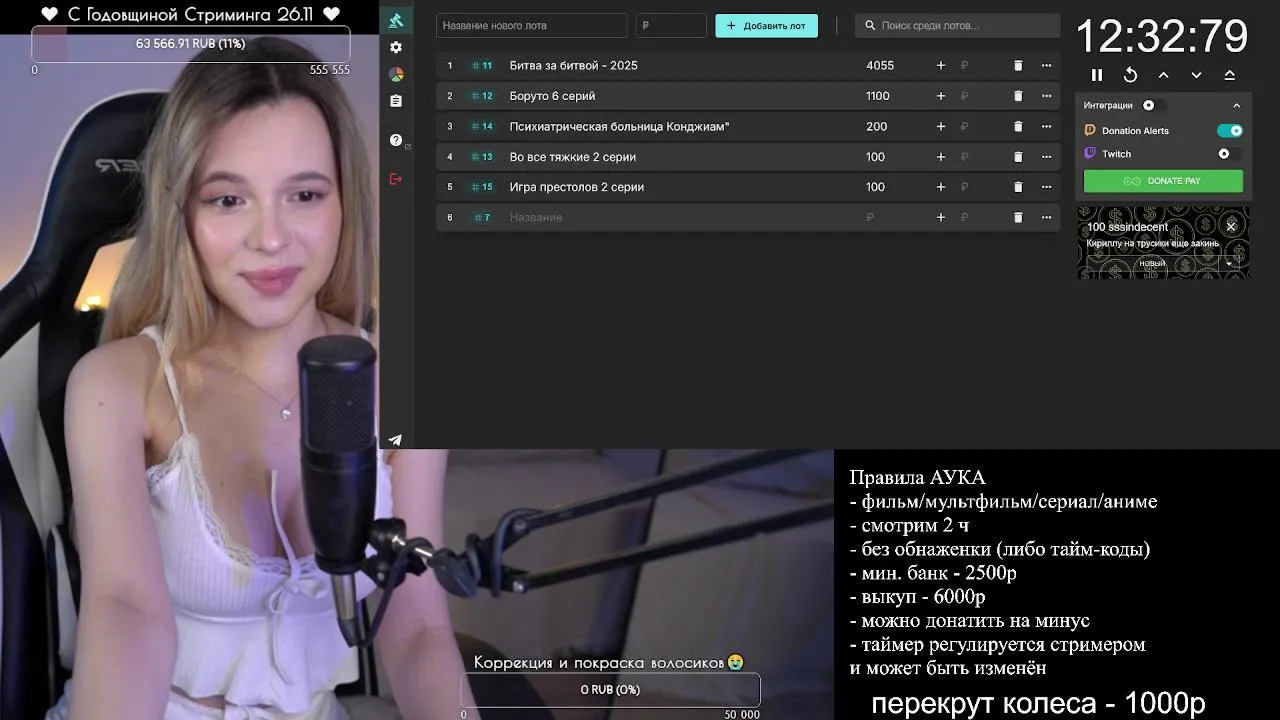Viewport: 1280px width, 720px height.
Task: Open the settings gear in sidebar
Action: coord(396,47)
